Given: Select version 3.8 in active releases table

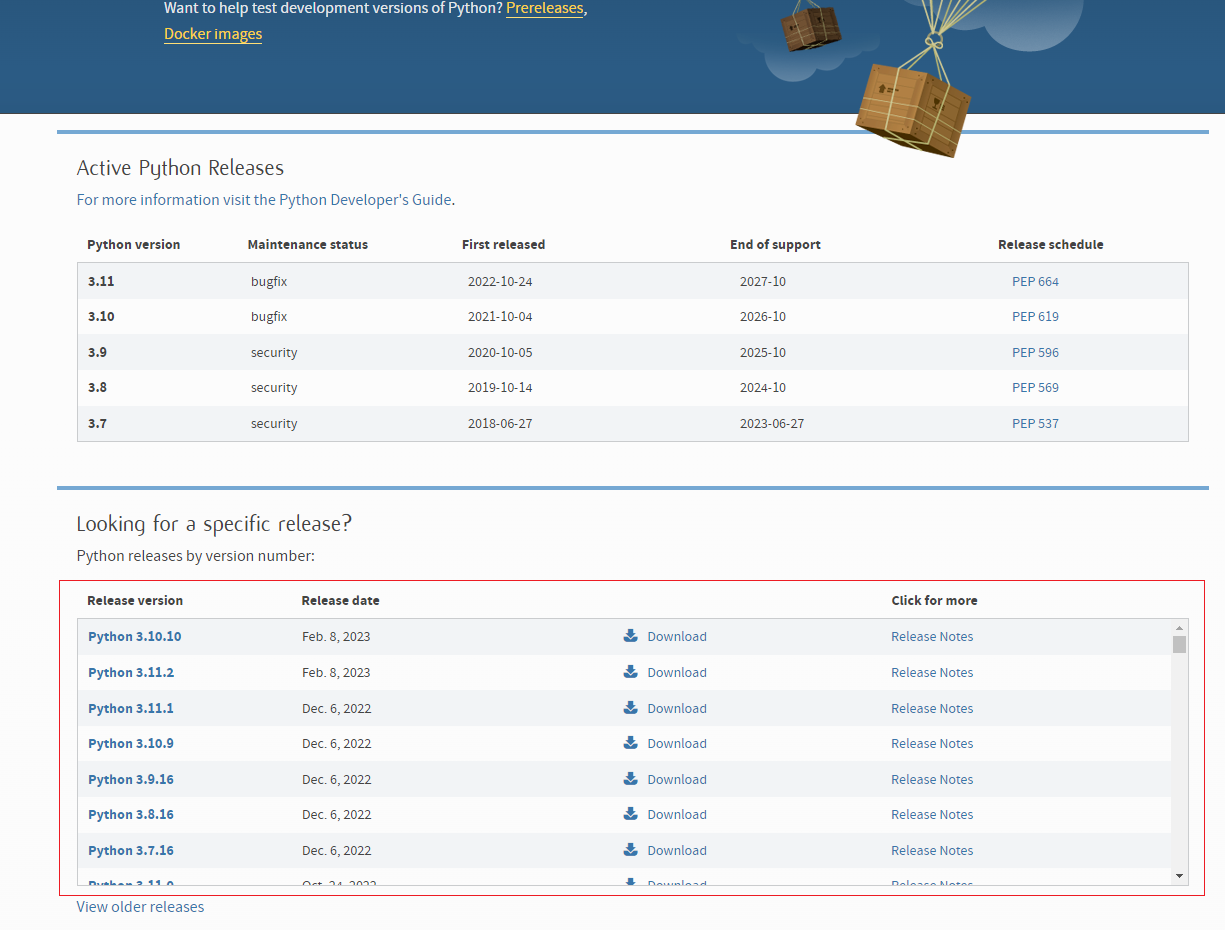Looking at the screenshot, I should [97, 388].
